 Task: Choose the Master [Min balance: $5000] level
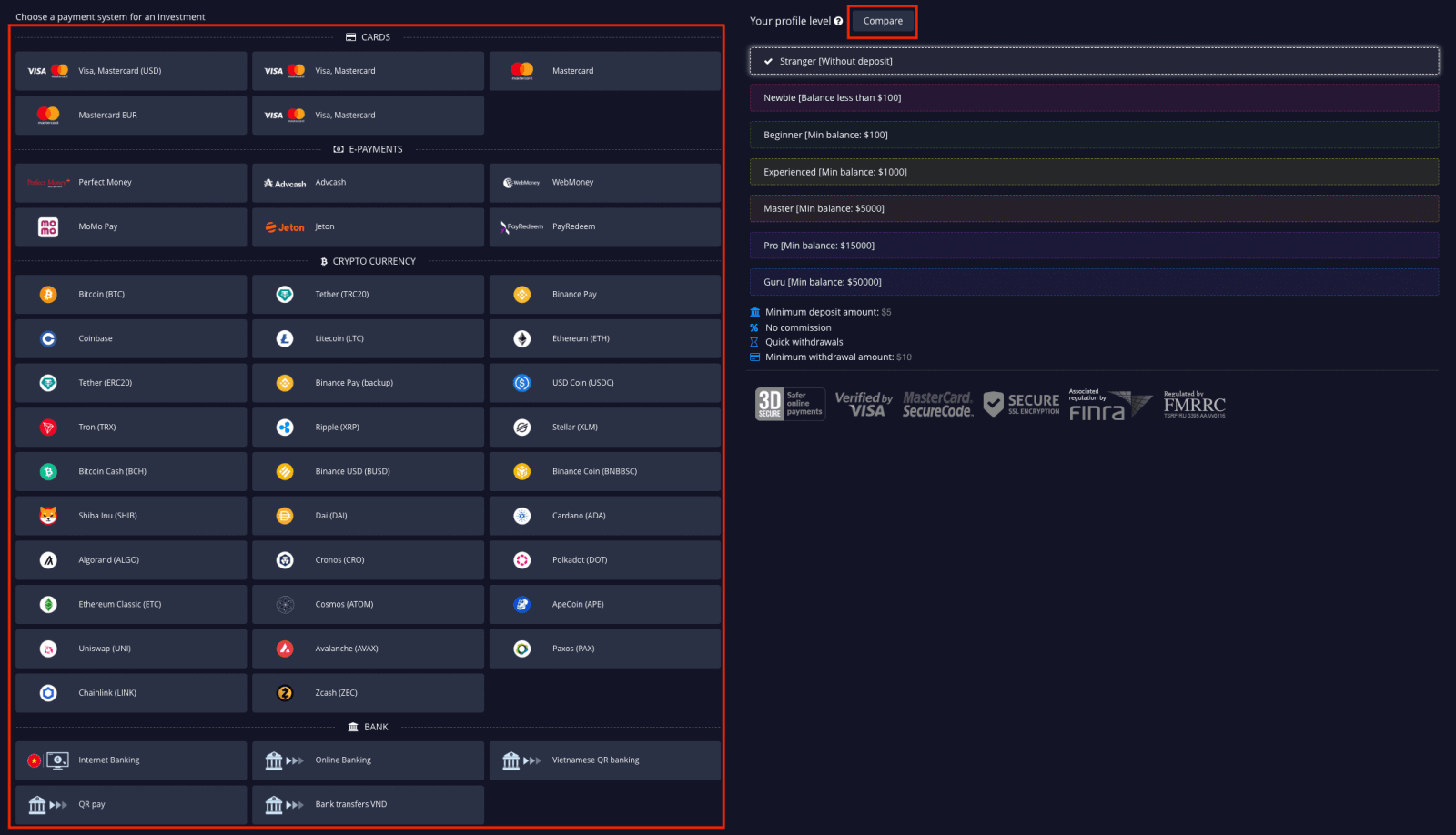click(x=1094, y=208)
